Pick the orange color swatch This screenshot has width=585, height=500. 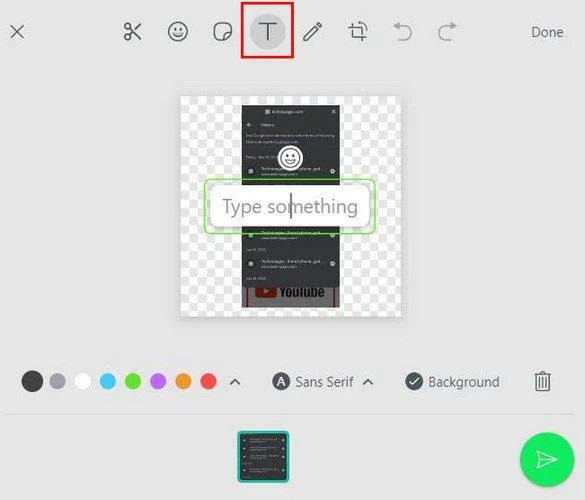coord(183,381)
